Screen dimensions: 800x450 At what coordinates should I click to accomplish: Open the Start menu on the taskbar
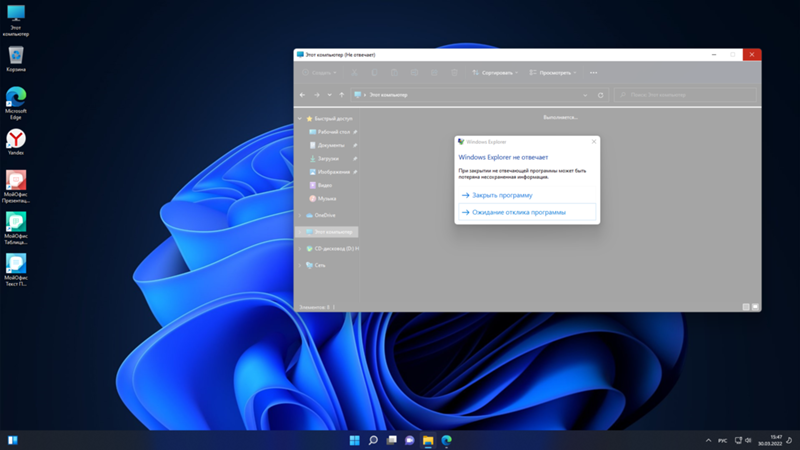(x=355, y=440)
